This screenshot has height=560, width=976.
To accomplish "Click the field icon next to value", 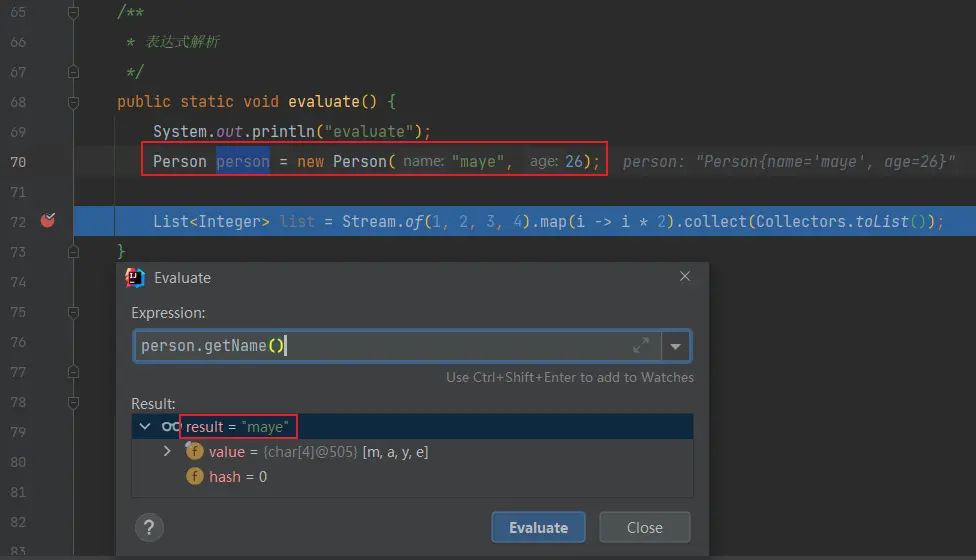I will pos(194,451).
